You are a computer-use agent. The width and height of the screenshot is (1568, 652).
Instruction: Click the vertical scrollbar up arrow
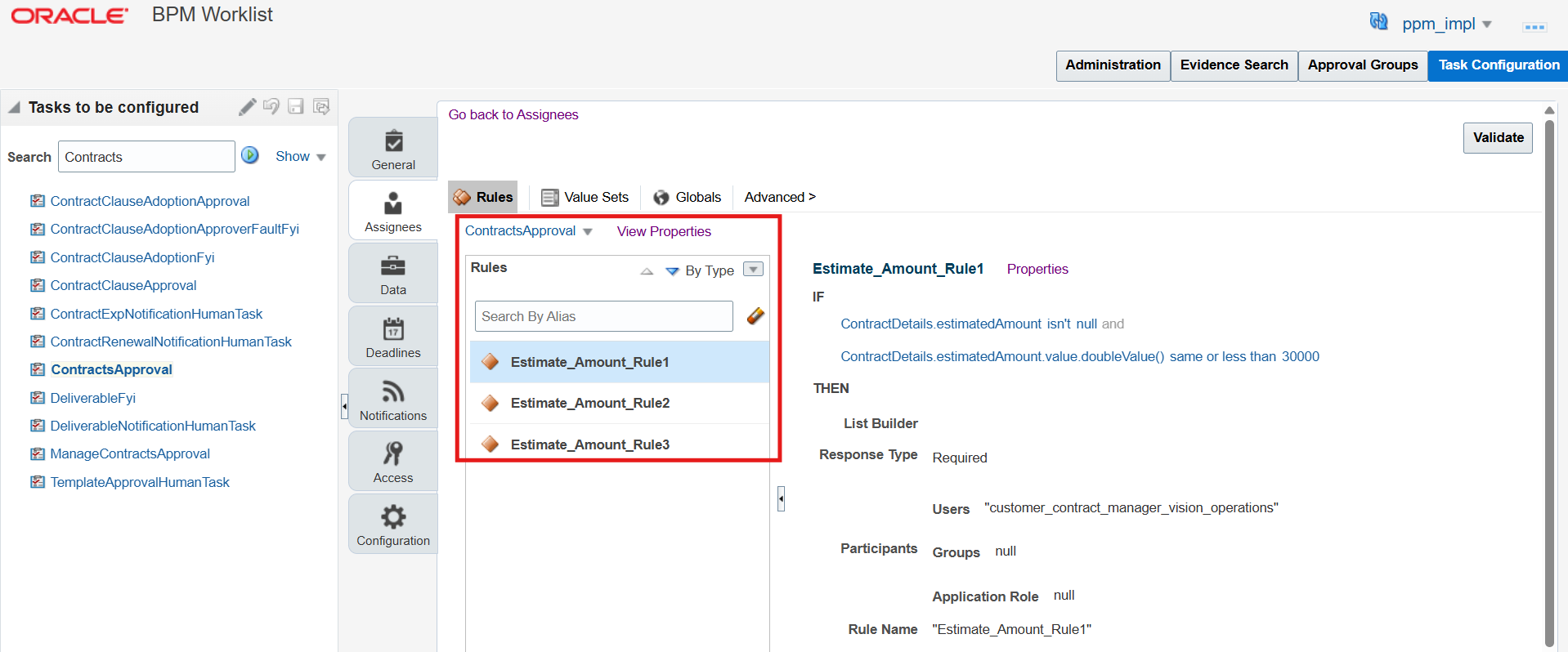pyautogui.click(x=1549, y=110)
